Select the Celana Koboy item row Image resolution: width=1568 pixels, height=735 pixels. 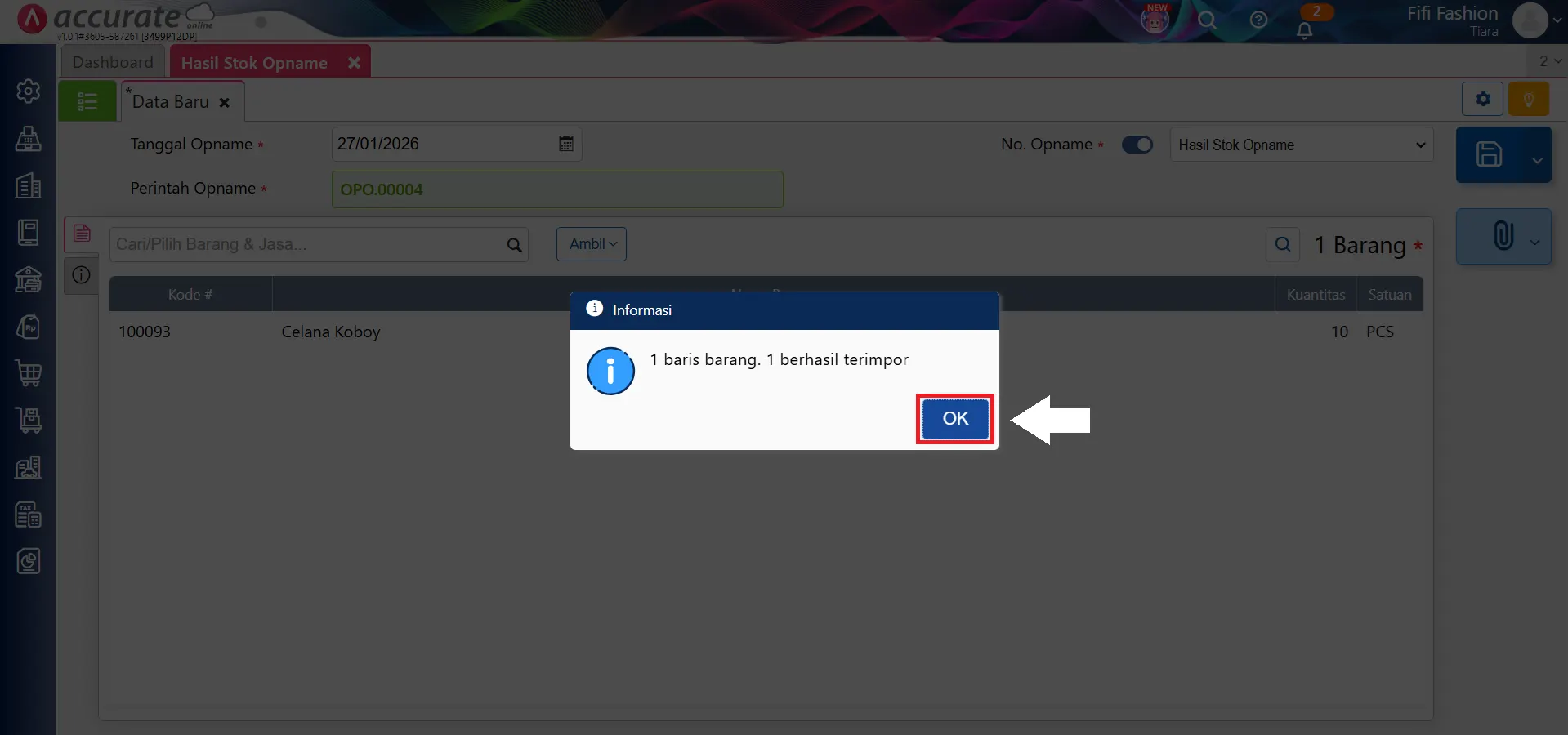coord(331,332)
